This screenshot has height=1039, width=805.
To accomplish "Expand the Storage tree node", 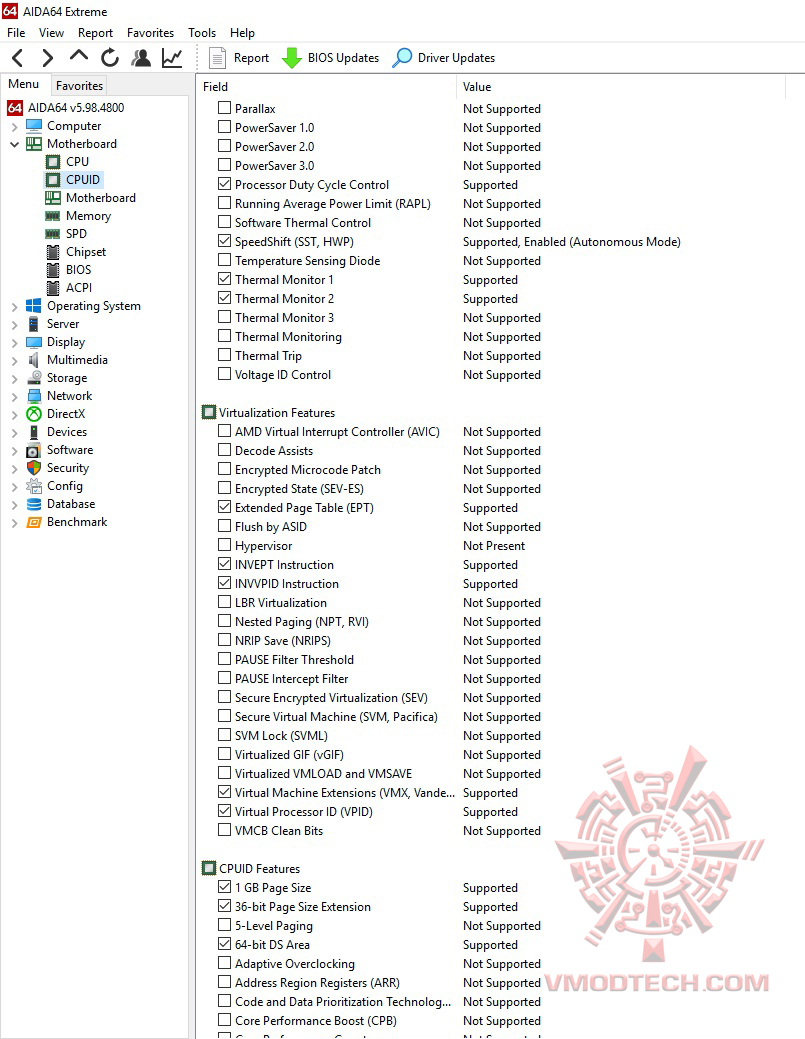I will point(14,378).
